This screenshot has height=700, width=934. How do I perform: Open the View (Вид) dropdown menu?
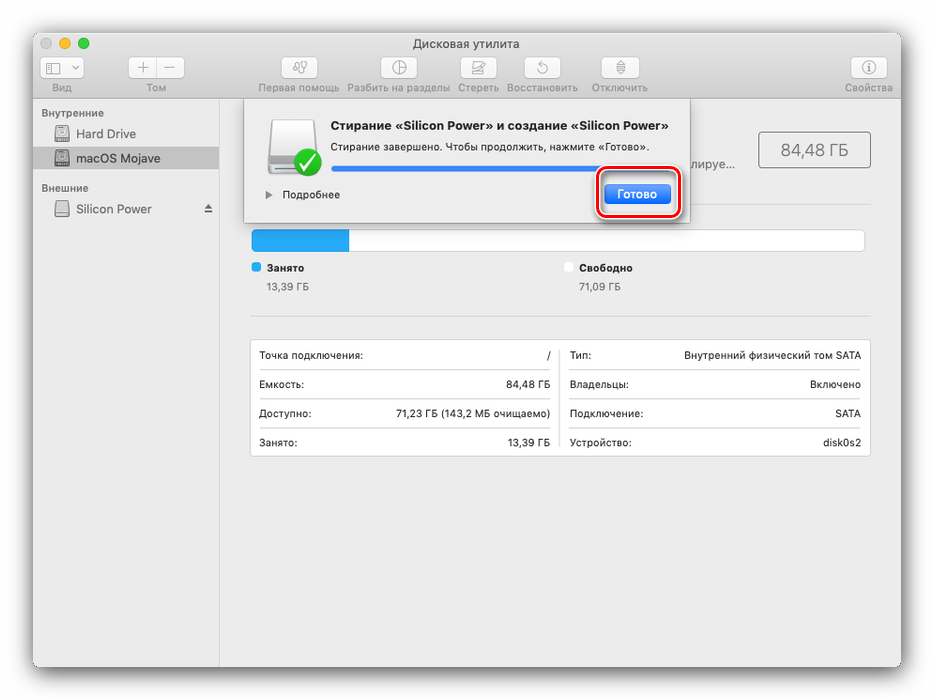tap(62, 68)
